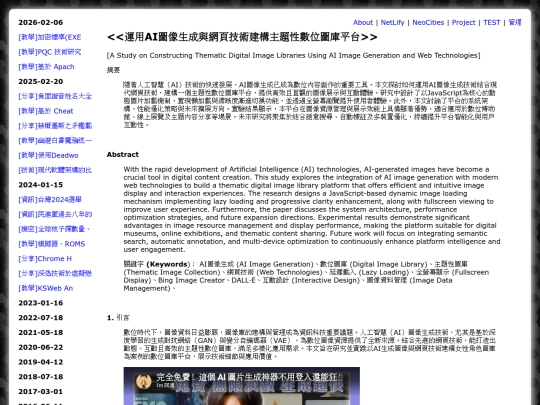This screenshot has height=405, width=540.
Task: Collapse the 2026-02-06 date group
Action: [41, 22]
